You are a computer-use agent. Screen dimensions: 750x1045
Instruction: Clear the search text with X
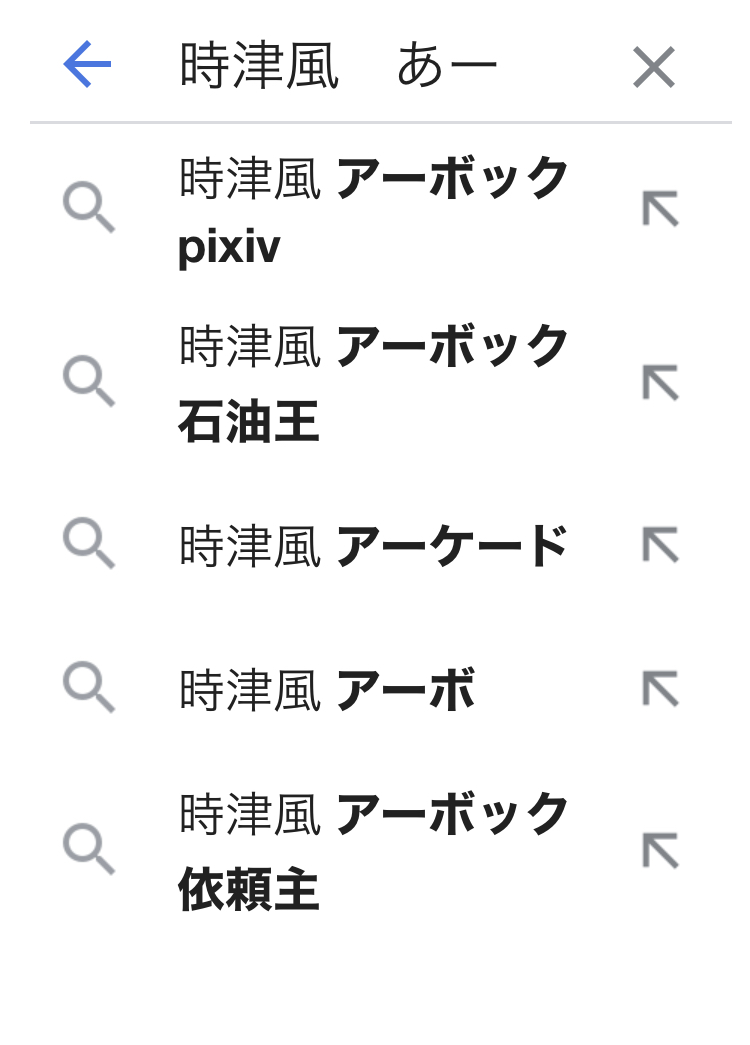654,68
